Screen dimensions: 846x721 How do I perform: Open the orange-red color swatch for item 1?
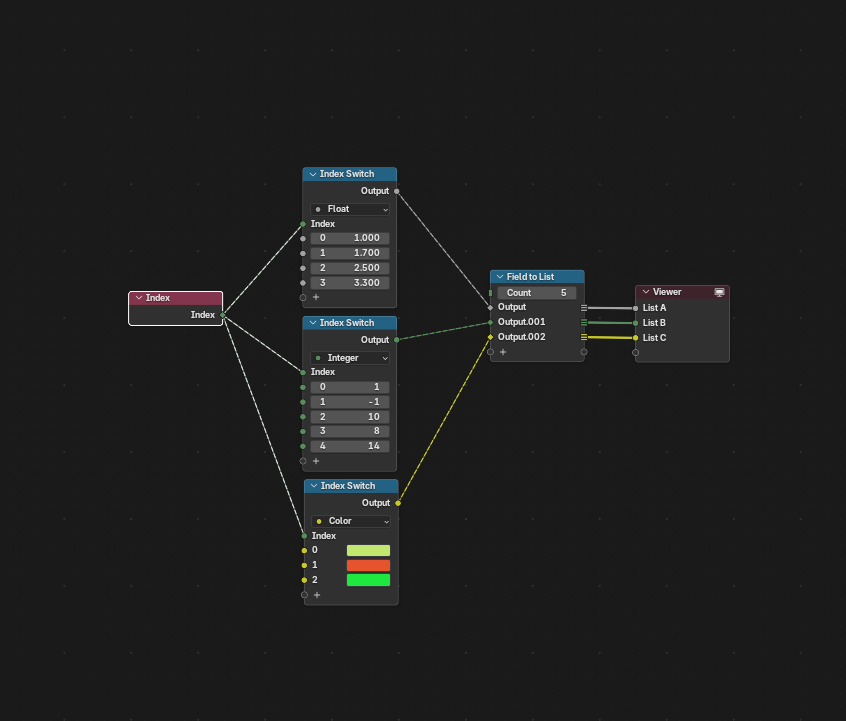[369, 566]
